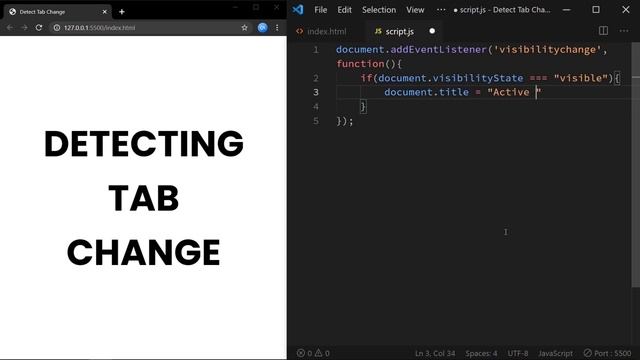The width and height of the screenshot is (640, 360).
Task: Click line number 4 in editor gutter
Action: 316,107
